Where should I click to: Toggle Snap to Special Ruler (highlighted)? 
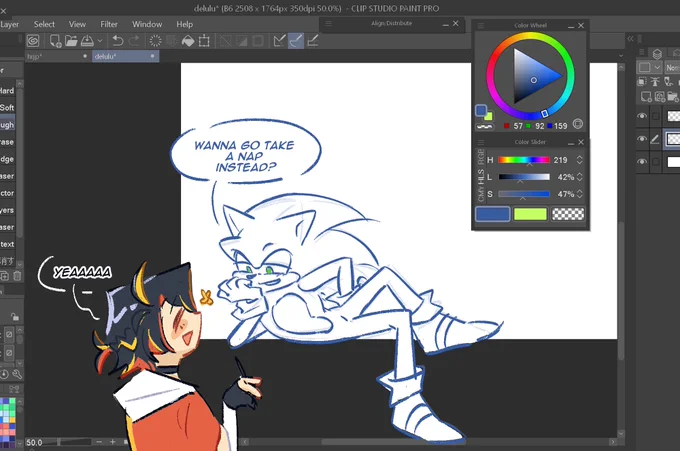point(296,41)
